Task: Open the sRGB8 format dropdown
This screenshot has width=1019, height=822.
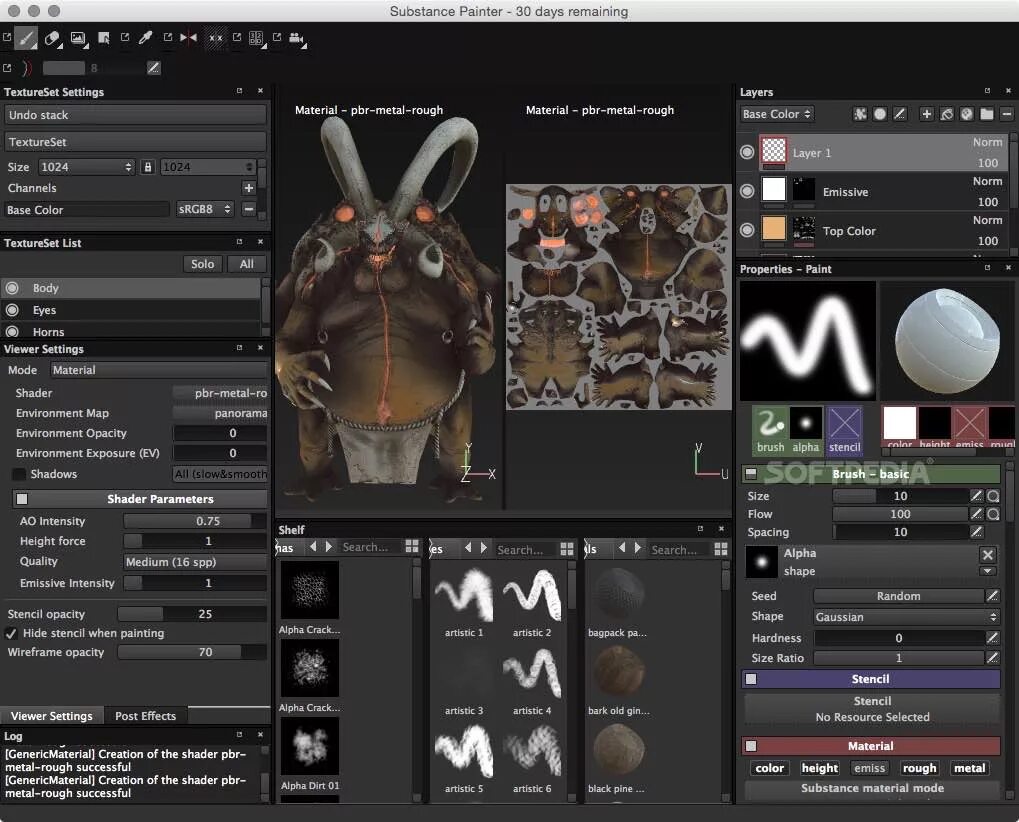Action: (x=205, y=209)
